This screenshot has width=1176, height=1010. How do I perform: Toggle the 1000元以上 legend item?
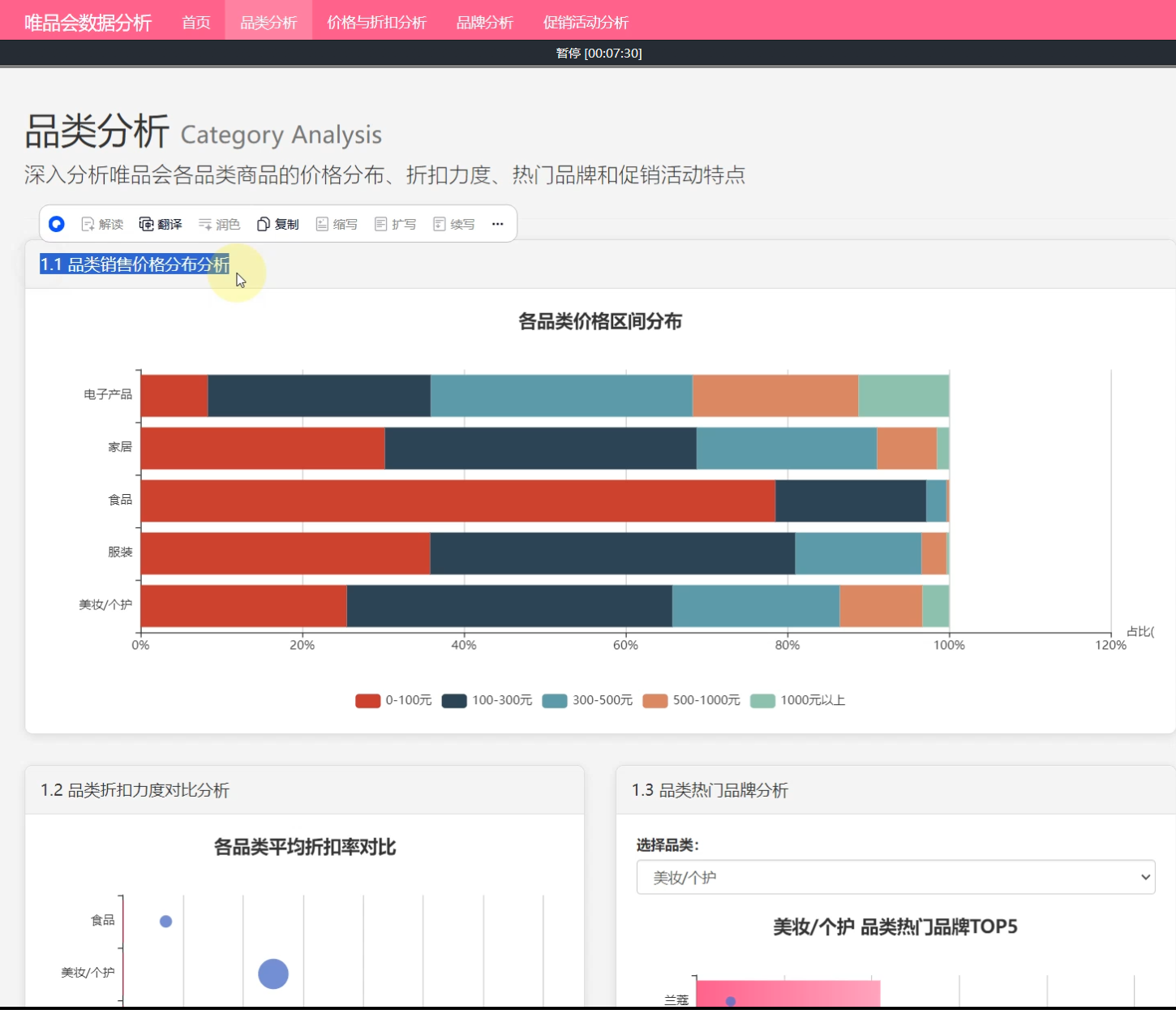797,700
